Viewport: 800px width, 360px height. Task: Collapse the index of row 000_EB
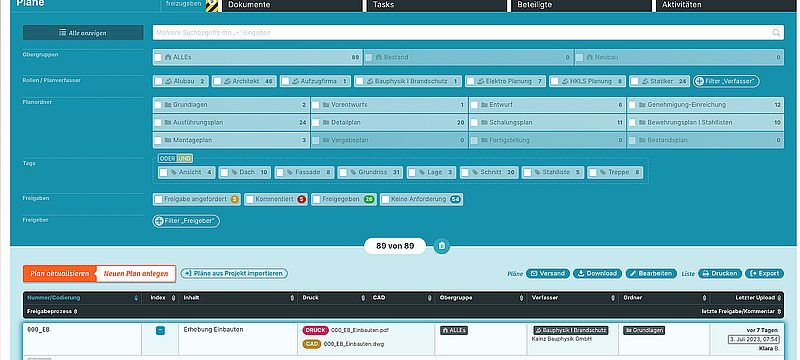click(x=160, y=330)
